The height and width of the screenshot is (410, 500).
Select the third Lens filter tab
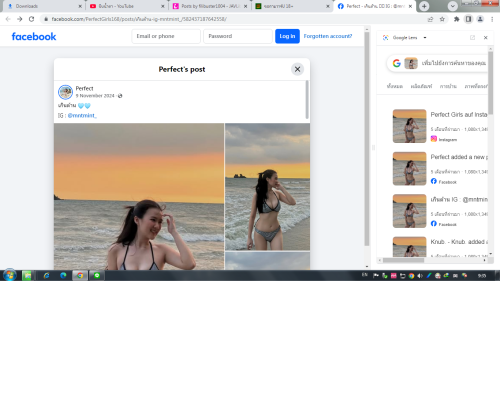tap(448, 86)
